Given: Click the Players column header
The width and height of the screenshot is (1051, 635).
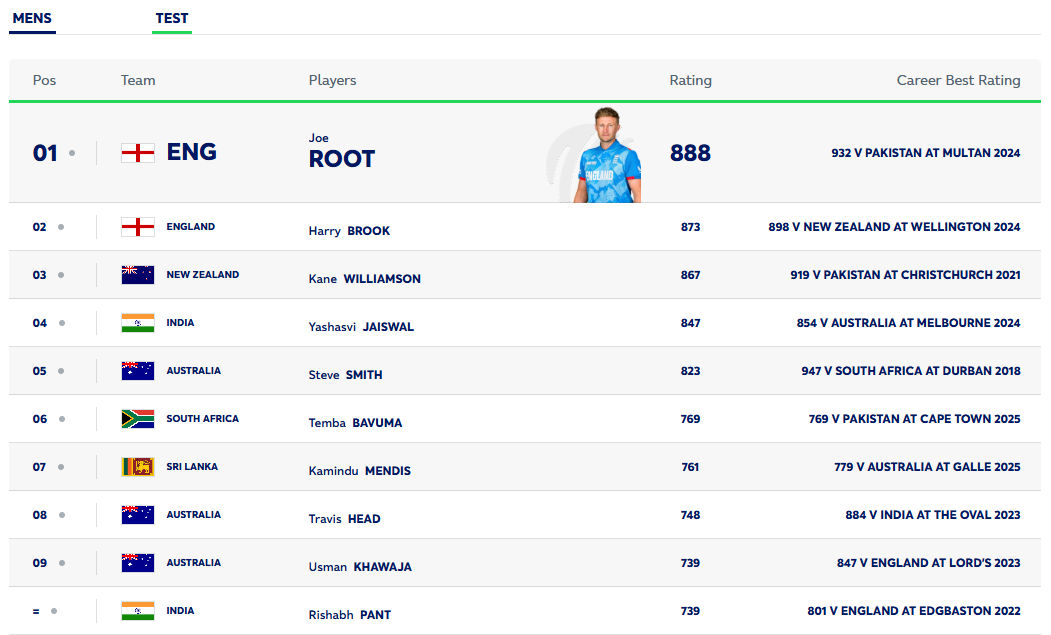Looking at the screenshot, I should tap(332, 80).
